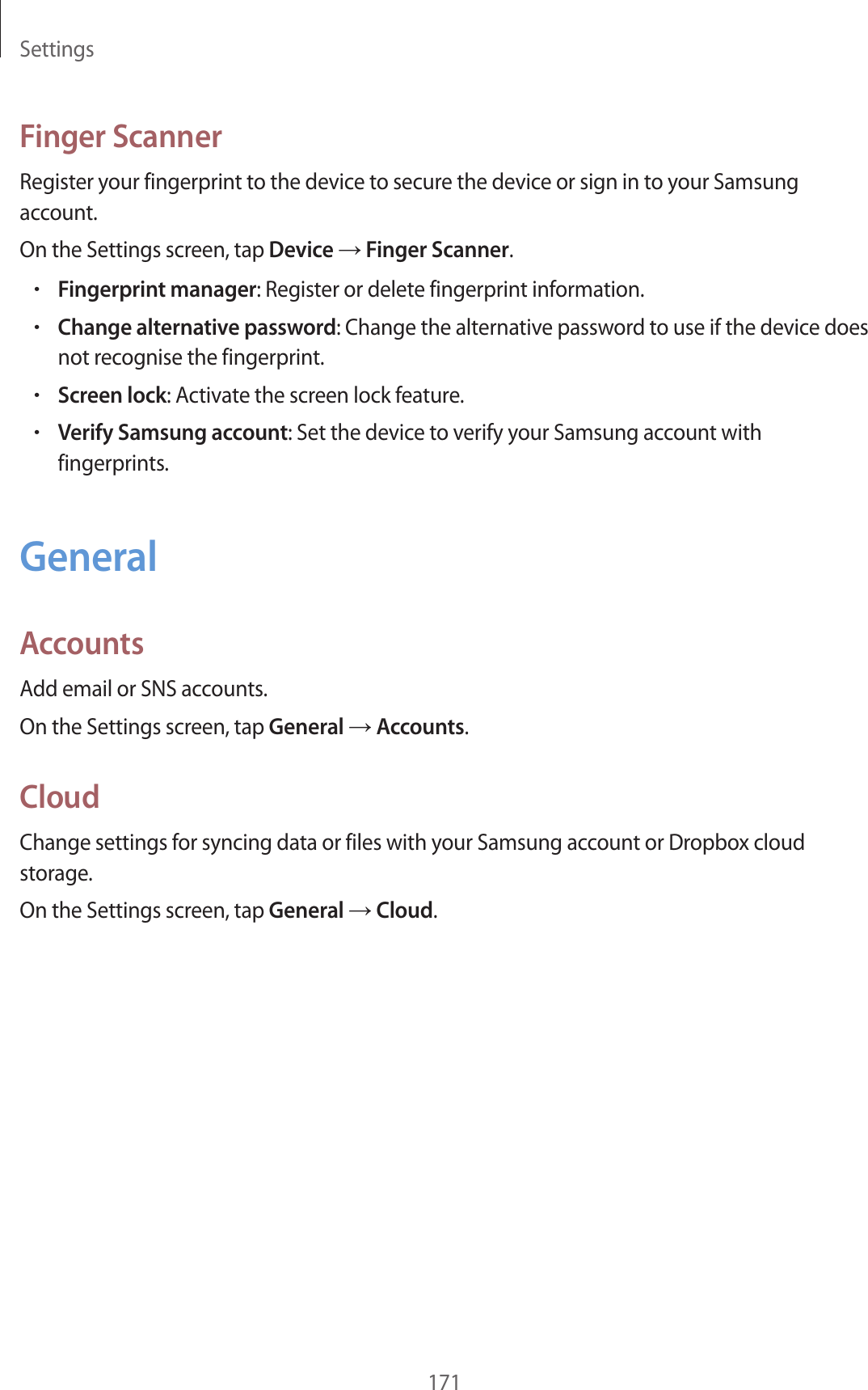
Task: Click bold Fingerprint manager term
Action: pos(157,289)
